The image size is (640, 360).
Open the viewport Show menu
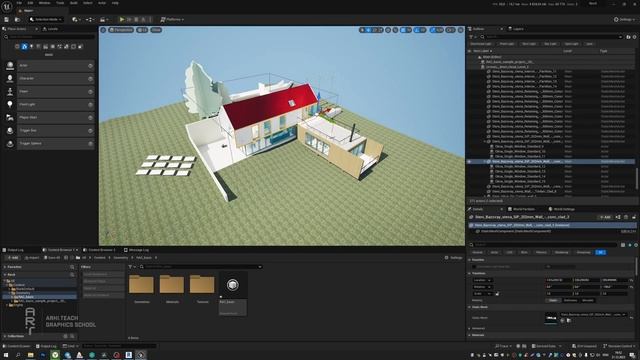156,30
